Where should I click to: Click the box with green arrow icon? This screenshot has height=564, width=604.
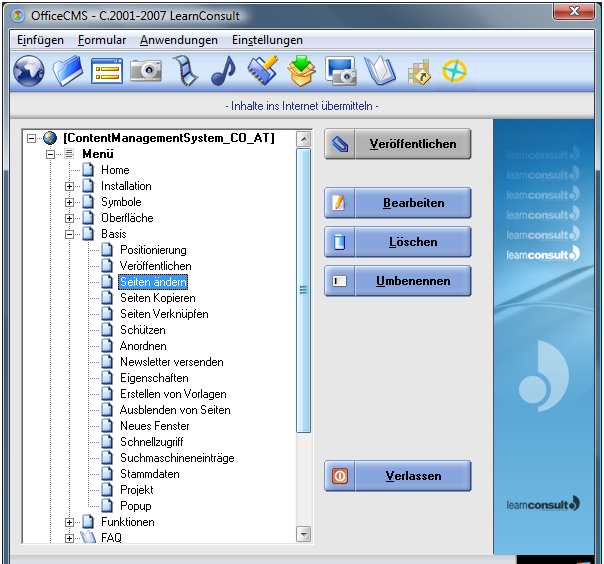301,70
